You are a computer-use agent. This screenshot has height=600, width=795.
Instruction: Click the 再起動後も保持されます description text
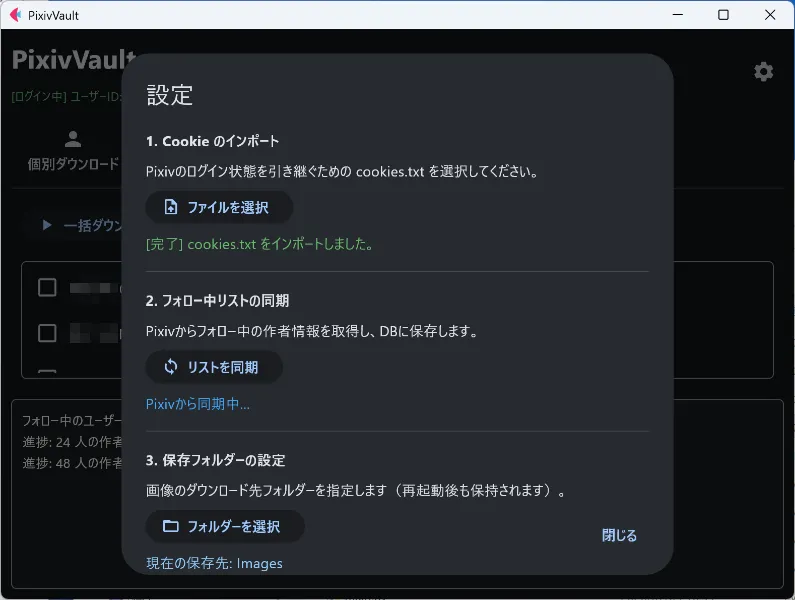click(x=356, y=490)
